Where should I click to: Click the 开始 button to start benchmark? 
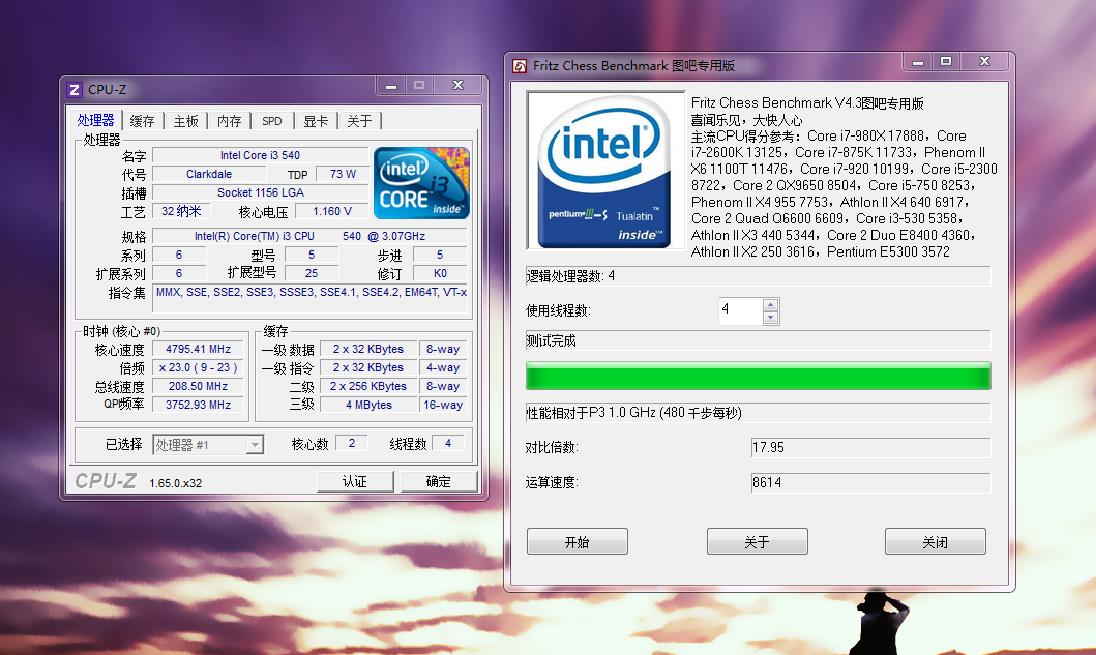(577, 542)
